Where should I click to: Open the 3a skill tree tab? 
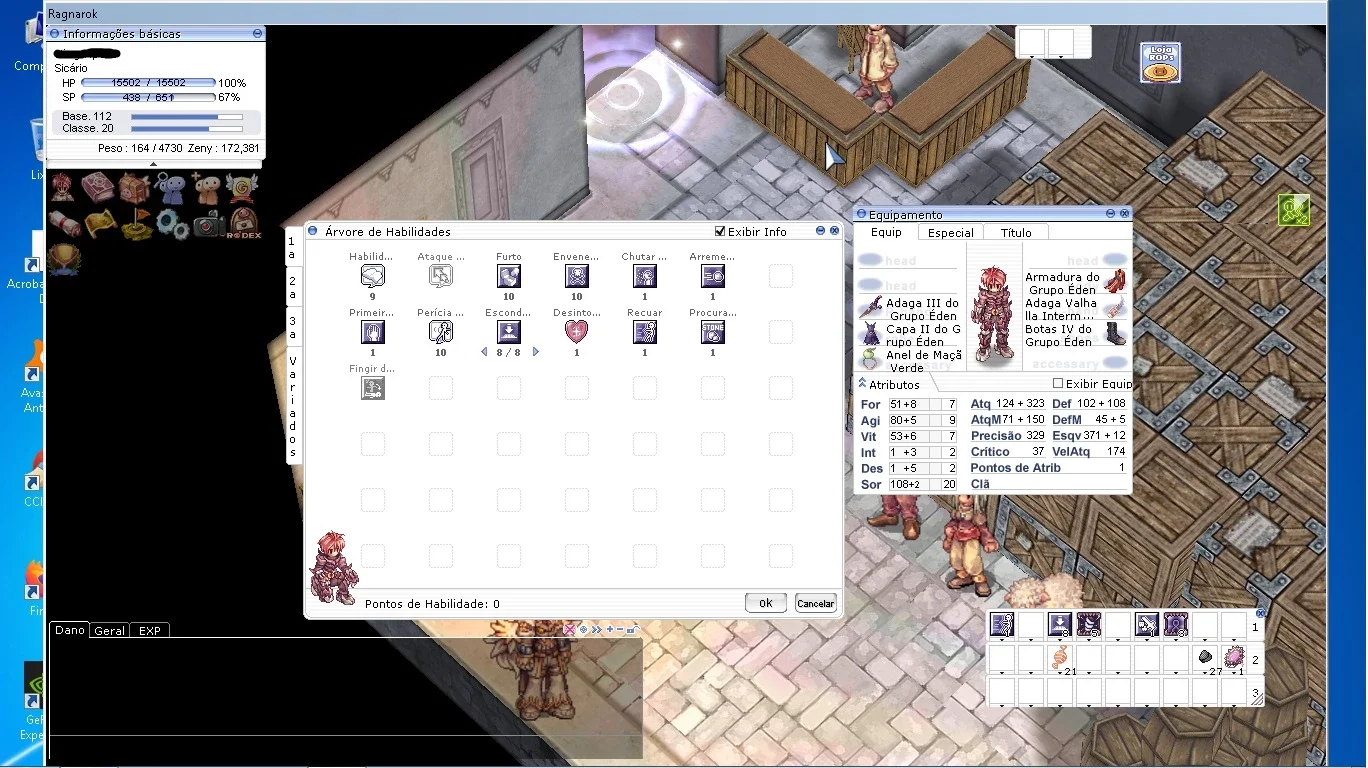pos(293,328)
